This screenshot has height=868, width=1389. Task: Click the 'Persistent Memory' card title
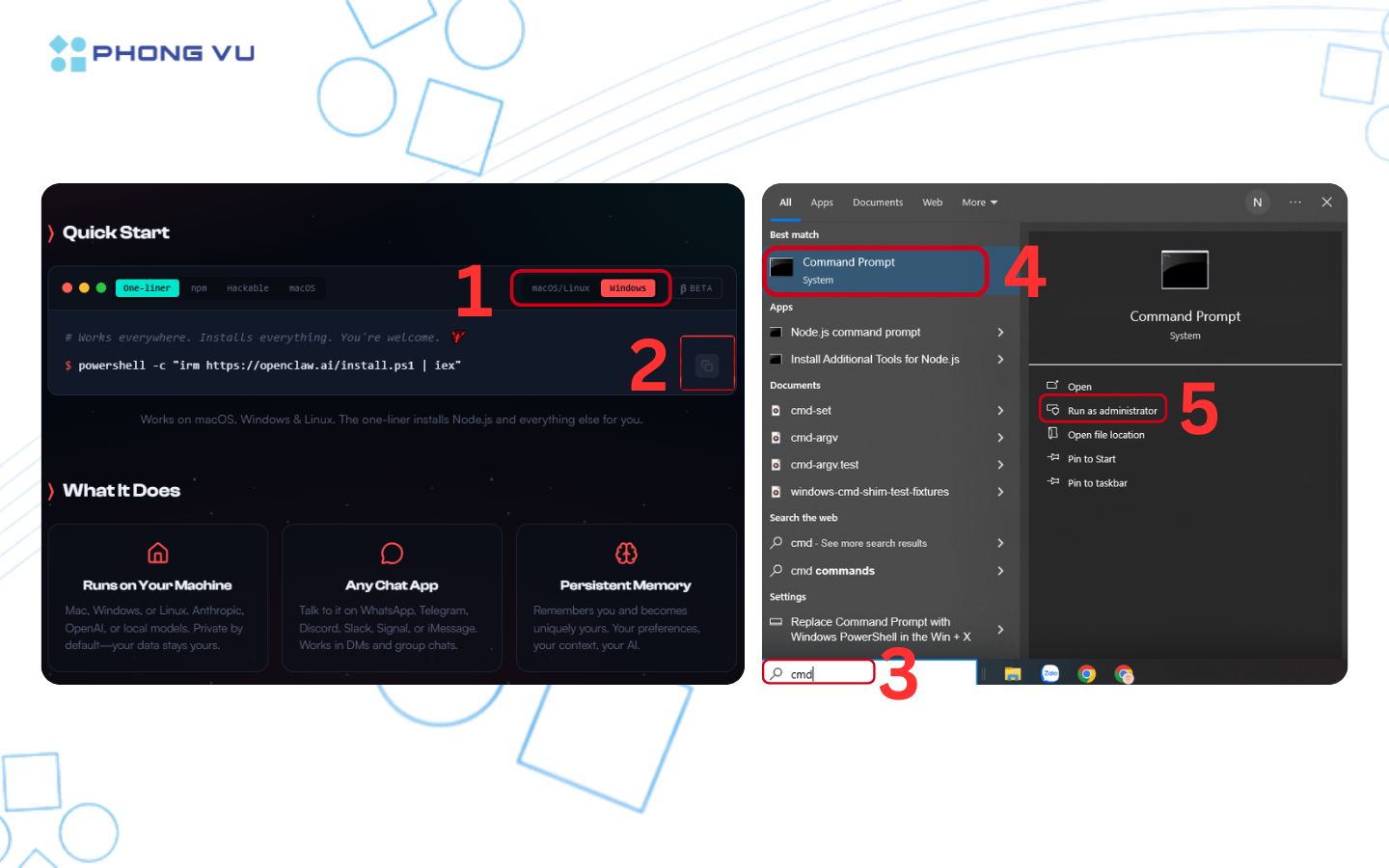[626, 585]
